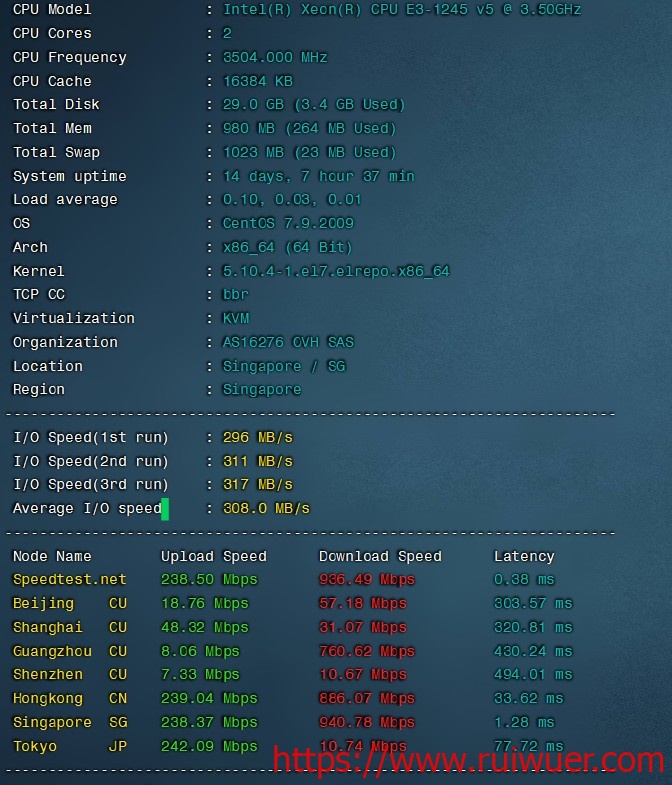Image resolution: width=672 pixels, height=785 pixels.
Task: Click the CentOS 7.9.2009 OS value
Action: click(x=287, y=224)
